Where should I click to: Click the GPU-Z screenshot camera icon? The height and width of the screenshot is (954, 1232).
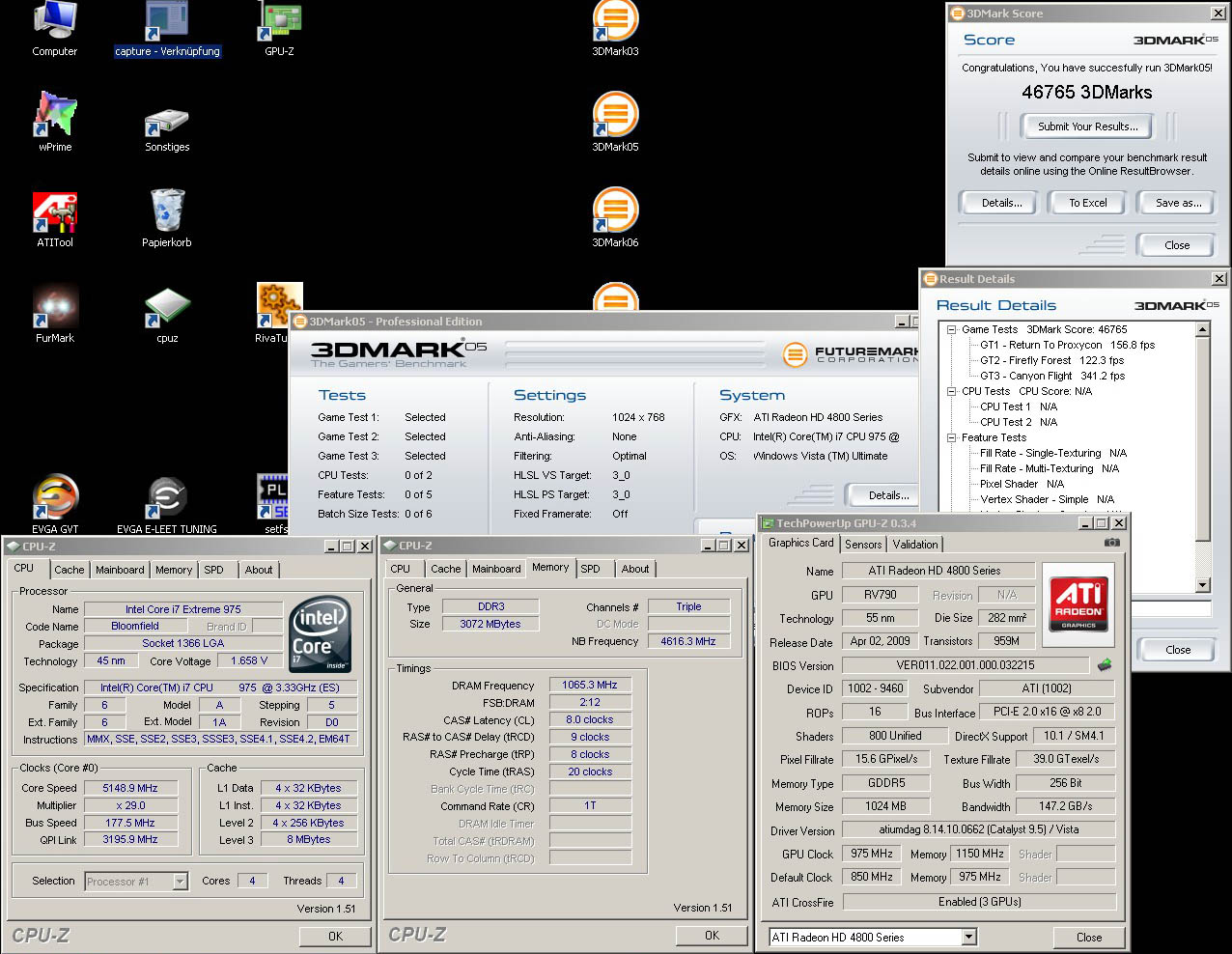[1112, 543]
